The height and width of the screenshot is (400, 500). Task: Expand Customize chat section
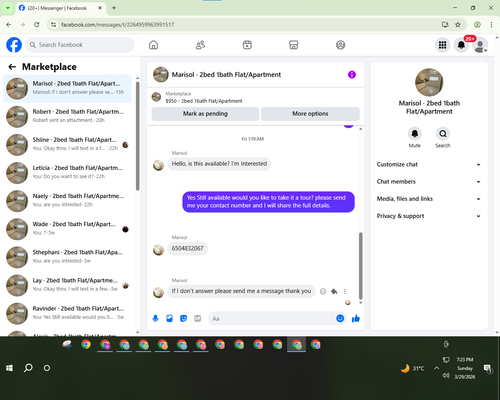pyautogui.click(x=429, y=164)
